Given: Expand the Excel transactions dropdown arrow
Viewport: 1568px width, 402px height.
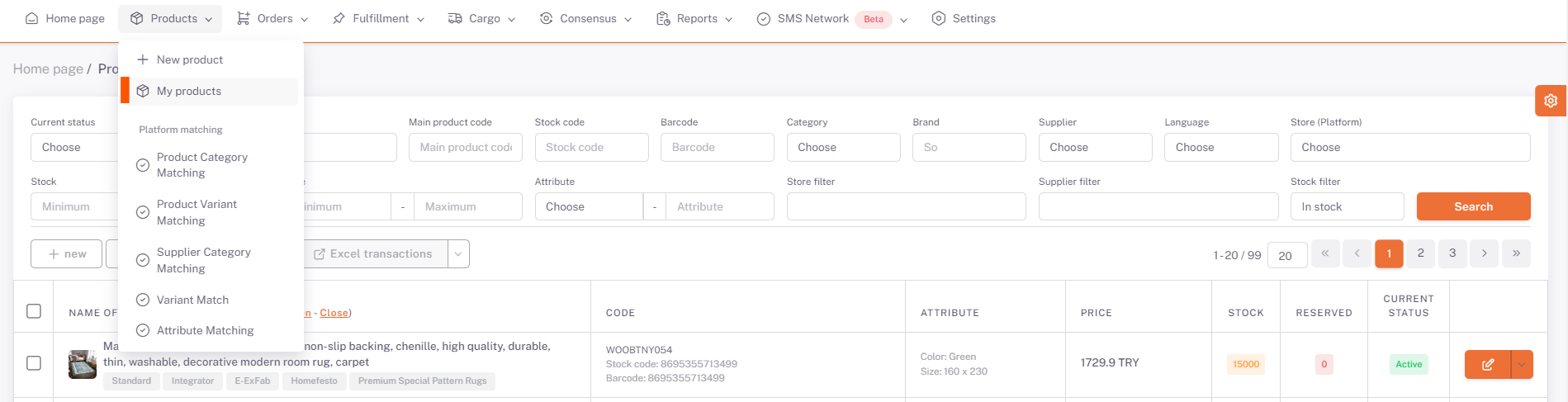Looking at the screenshot, I should click(458, 254).
